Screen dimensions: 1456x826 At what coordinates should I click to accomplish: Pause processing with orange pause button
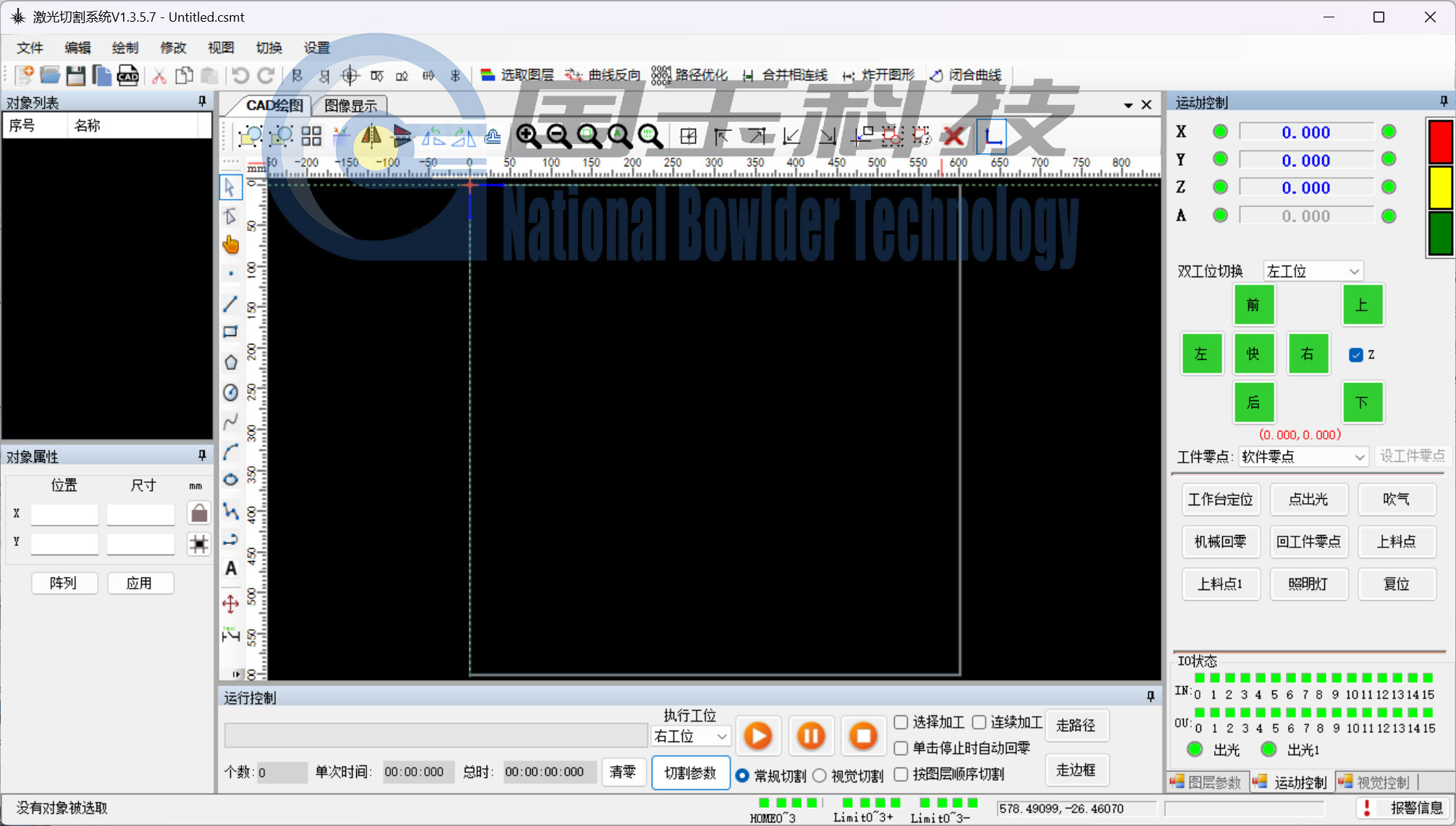click(x=811, y=736)
